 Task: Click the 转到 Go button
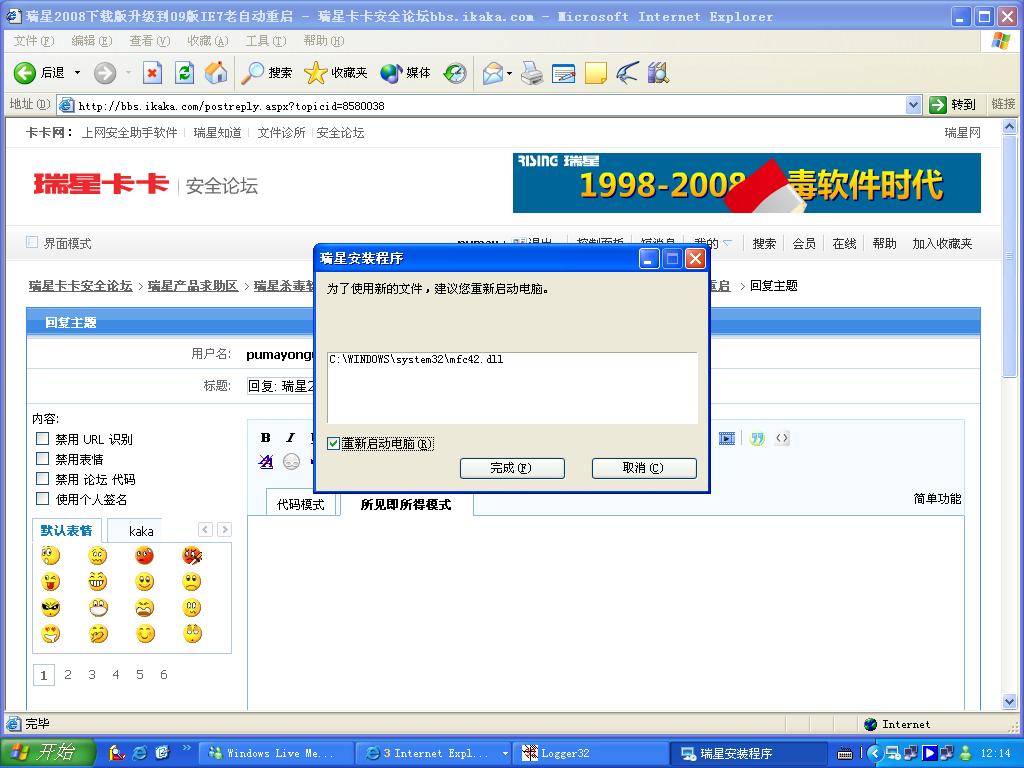tap(953, 104)
